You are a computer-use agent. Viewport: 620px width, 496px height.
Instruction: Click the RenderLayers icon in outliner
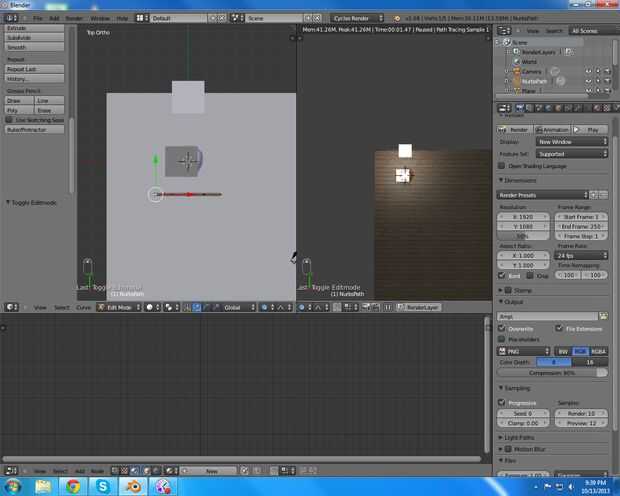516,52
